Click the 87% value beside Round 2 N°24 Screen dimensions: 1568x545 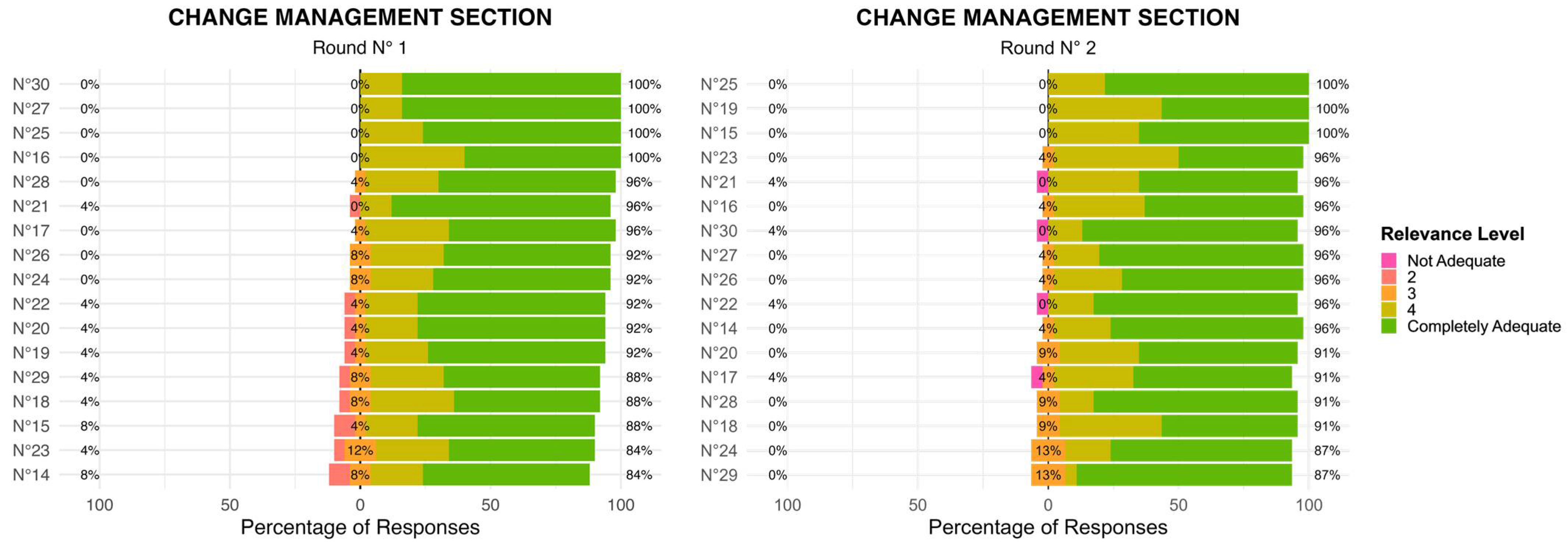pos(1326,451)
